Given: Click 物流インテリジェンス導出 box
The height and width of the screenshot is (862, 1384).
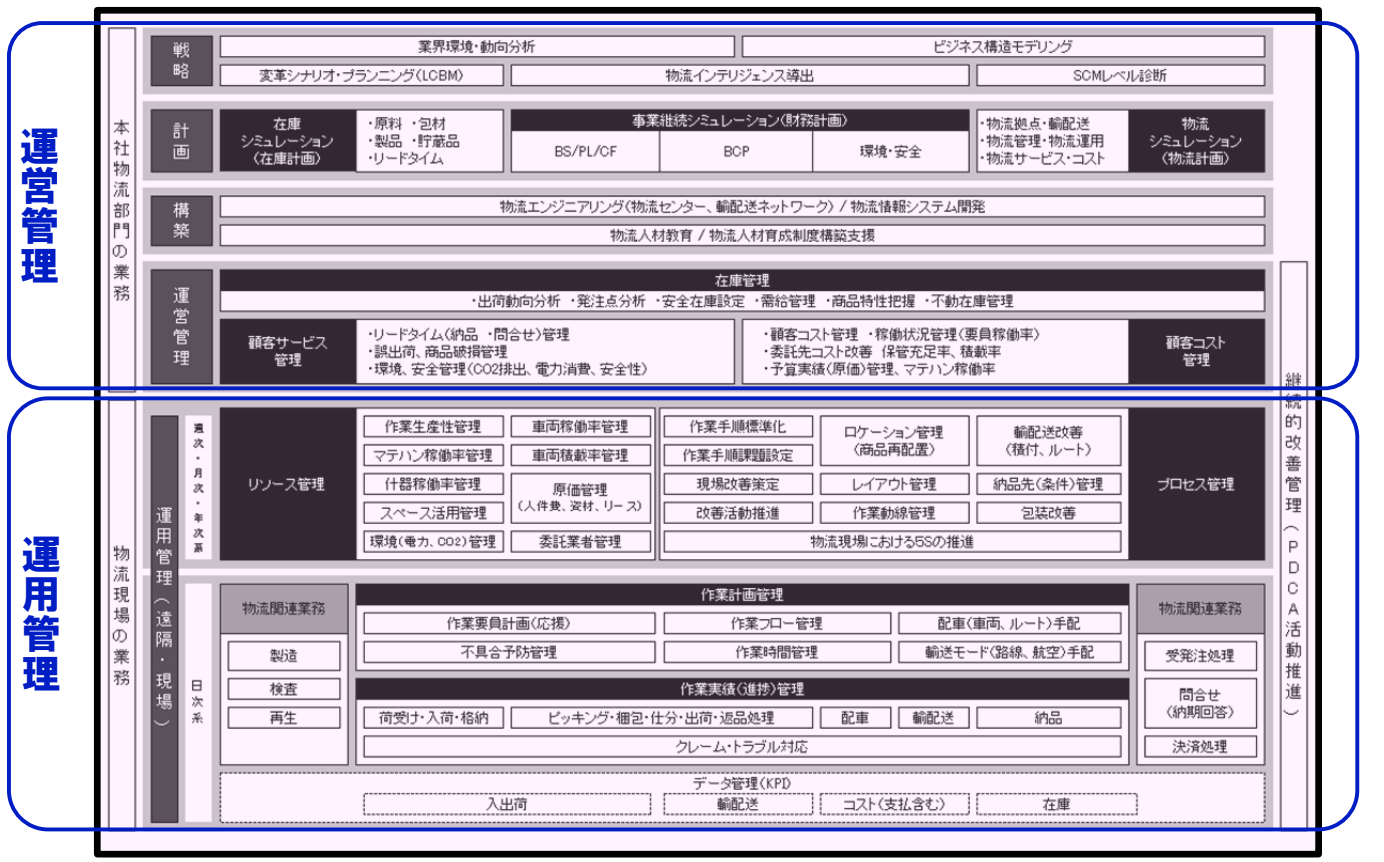Looking at the screenshot, I should [740, 75].
